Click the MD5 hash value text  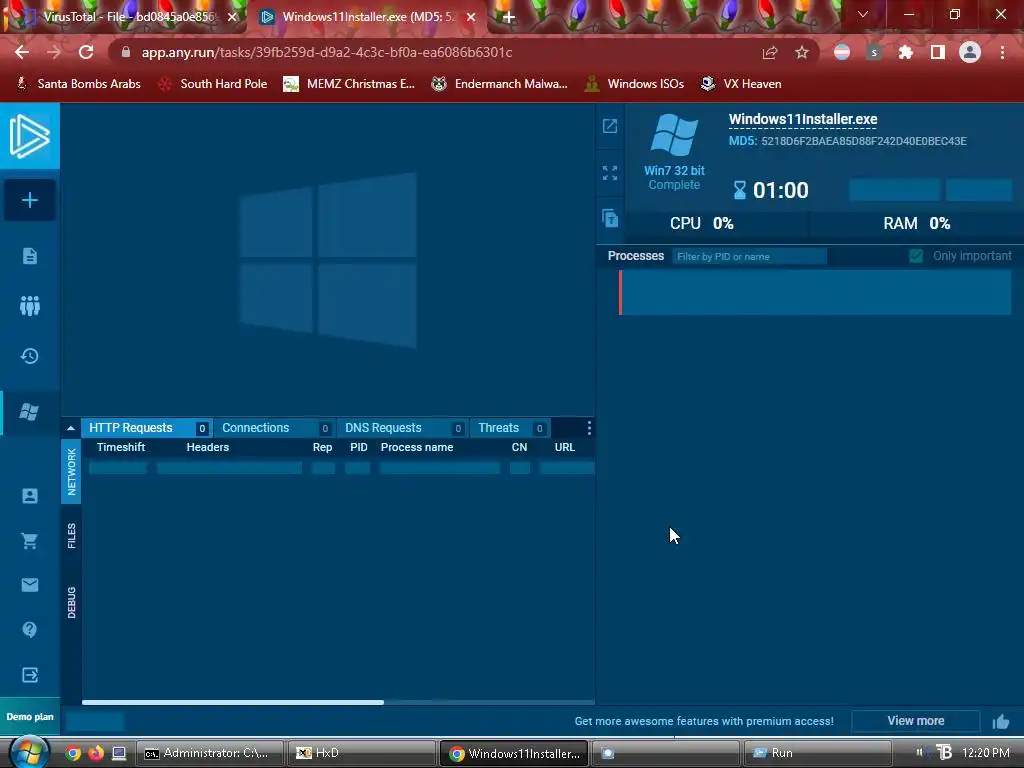(863, 141)
